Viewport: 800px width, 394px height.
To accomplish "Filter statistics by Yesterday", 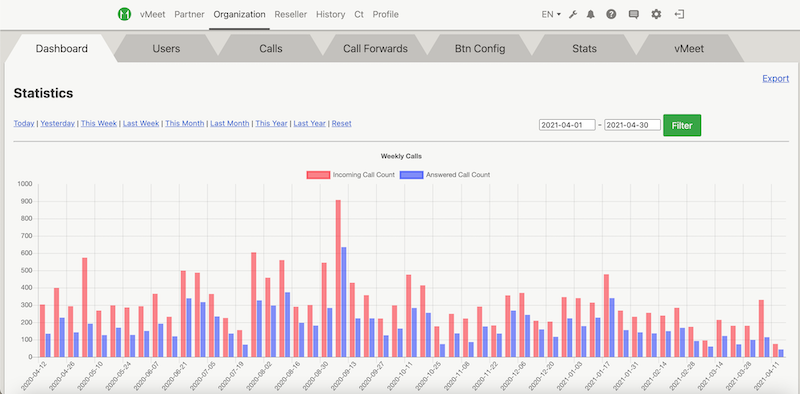I will pos(58,124).
